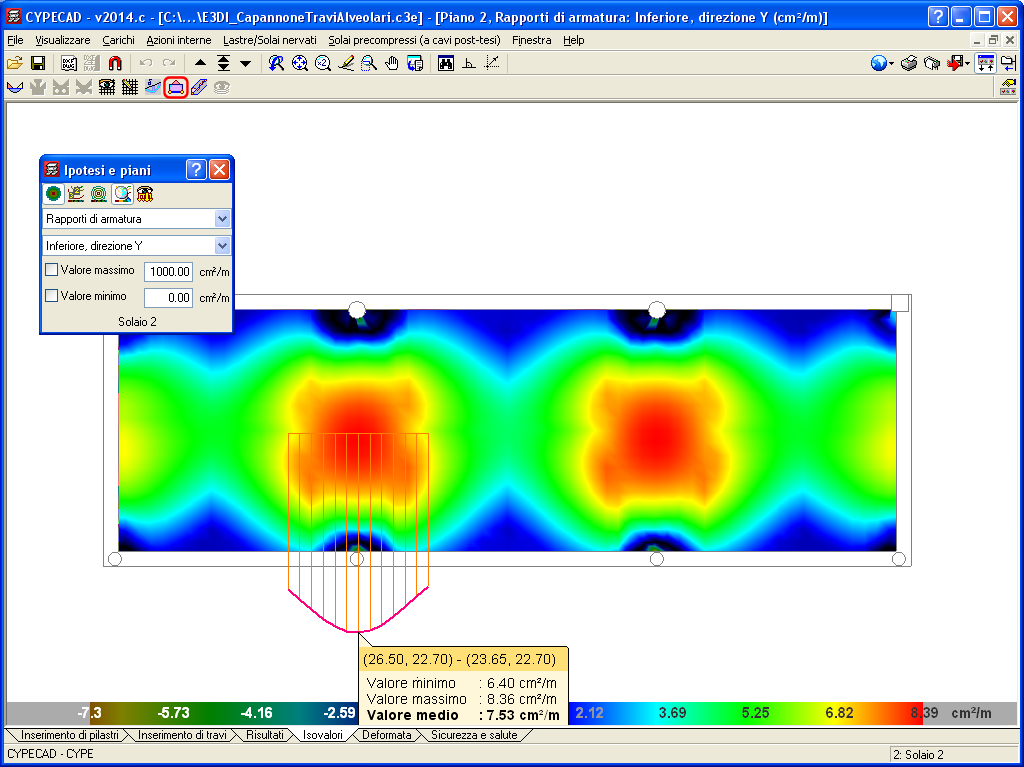Click the dimension measurement icon

(x=492, y=63)
